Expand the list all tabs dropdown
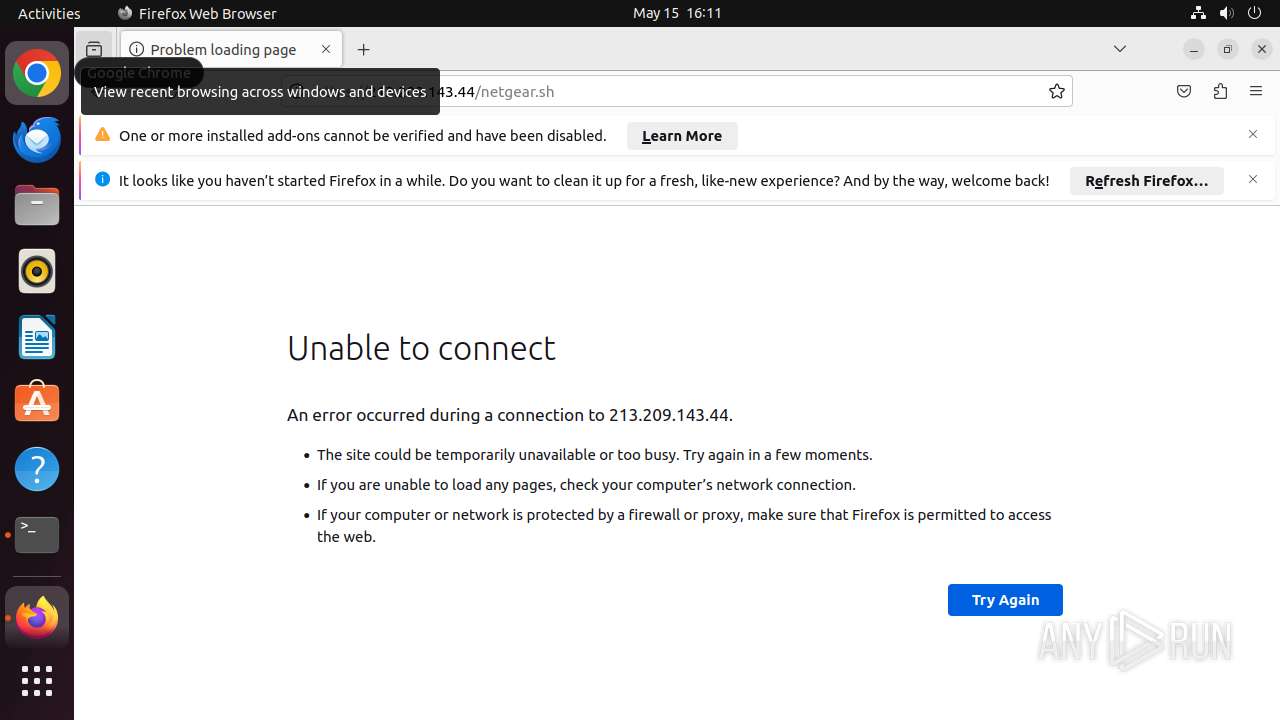 [x=1120, y=49]
